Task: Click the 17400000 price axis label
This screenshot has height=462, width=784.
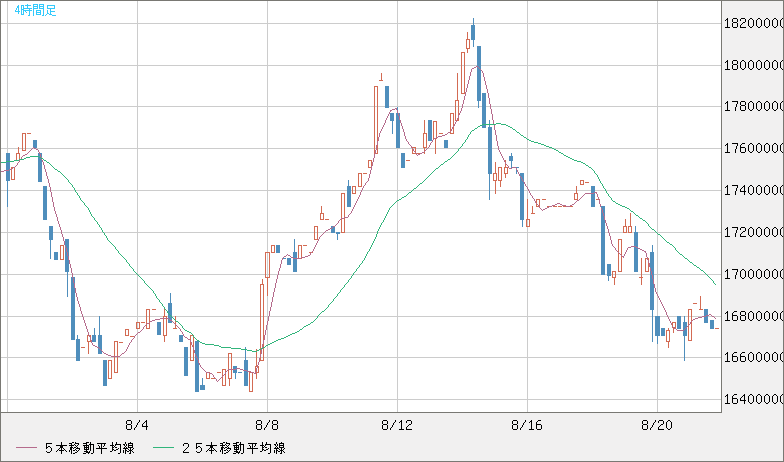Action: coord(754,190)
